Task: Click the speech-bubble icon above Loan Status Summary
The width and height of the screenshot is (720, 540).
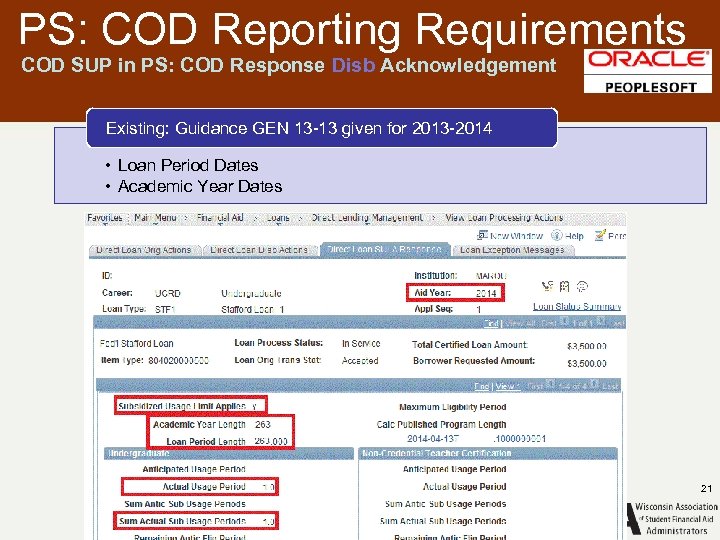Action: pyautogui.click(x=582, y=287)
